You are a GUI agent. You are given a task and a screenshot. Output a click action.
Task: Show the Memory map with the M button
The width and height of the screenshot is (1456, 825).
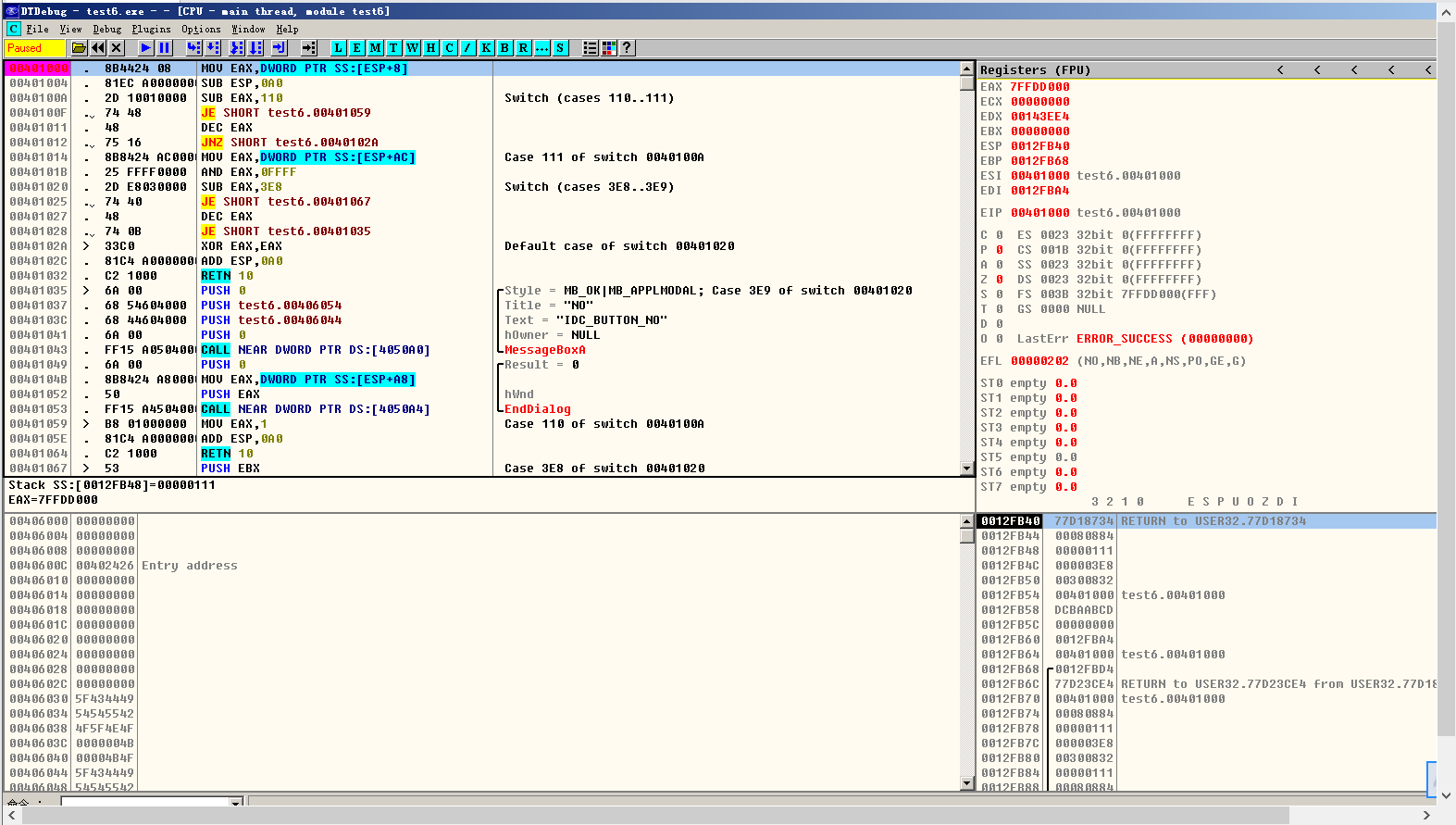click(375, 48)
